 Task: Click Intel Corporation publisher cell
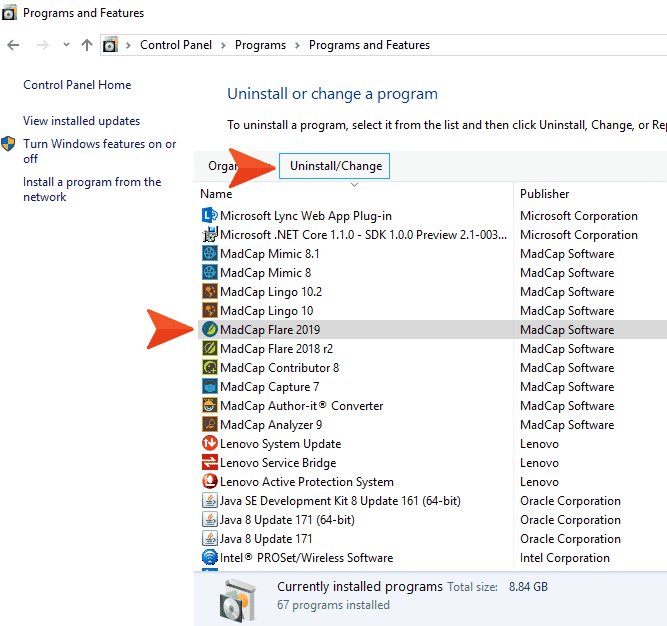tap(564, 558)
